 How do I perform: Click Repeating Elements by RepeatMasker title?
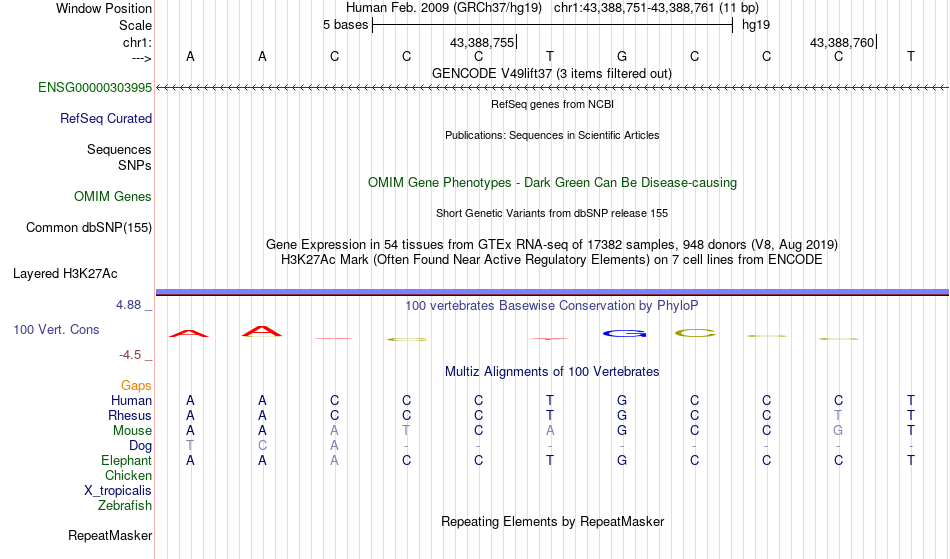(x=552, y=522)
